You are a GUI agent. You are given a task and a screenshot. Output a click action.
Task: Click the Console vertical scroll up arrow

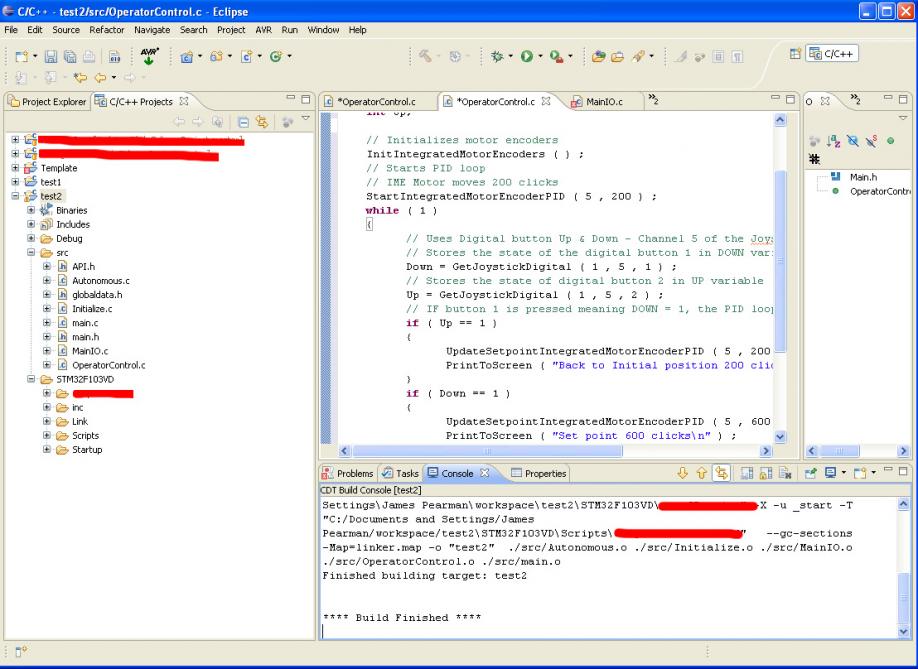(903, 504)
